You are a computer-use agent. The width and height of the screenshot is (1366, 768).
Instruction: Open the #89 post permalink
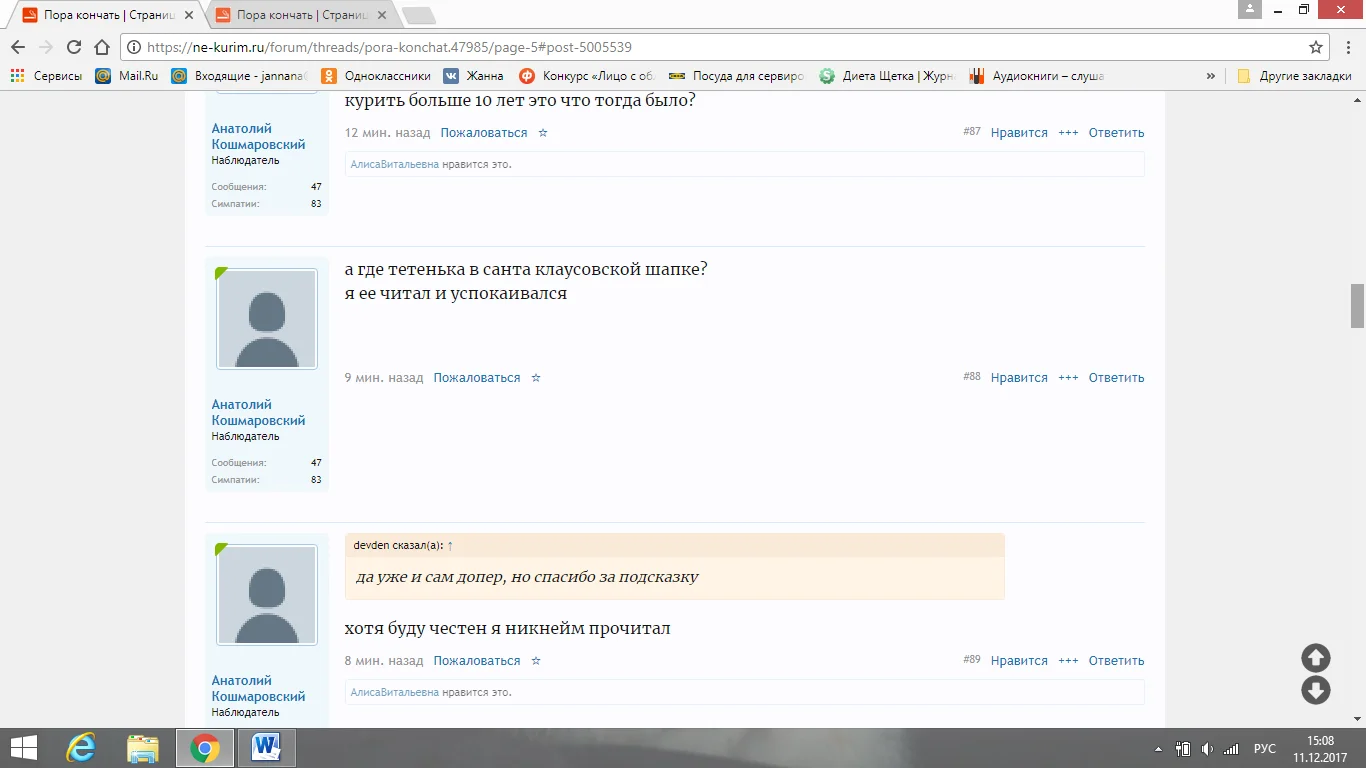click(x=972, y=660)
